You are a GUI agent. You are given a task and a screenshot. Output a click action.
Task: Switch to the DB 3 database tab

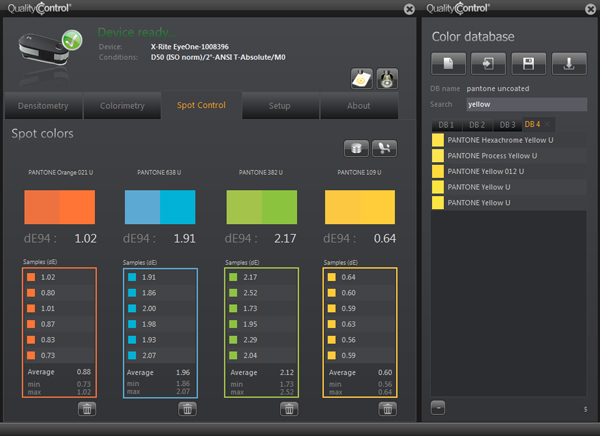pyautogui.click(x=508, y=125)
